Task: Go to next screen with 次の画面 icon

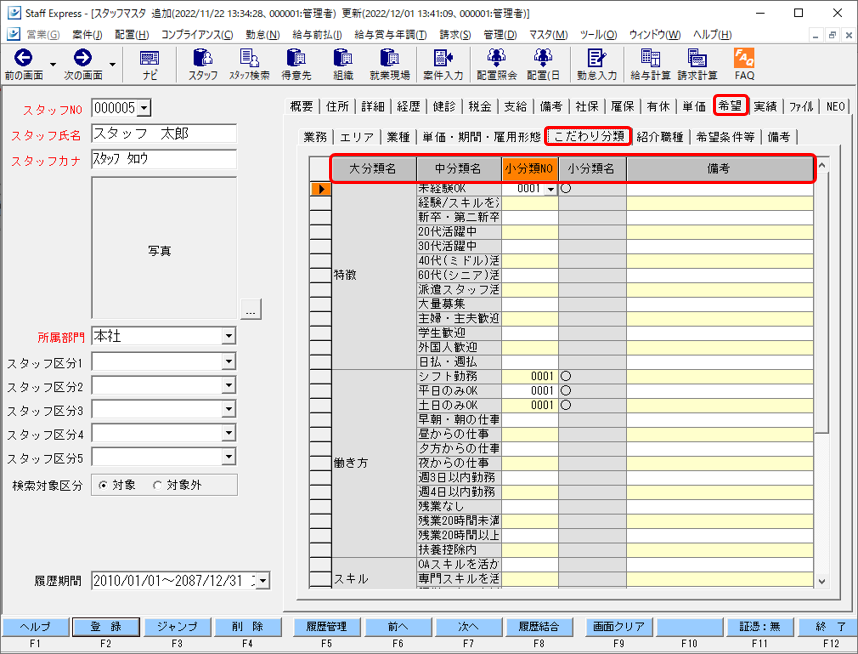Action: [x=83, y=65]
